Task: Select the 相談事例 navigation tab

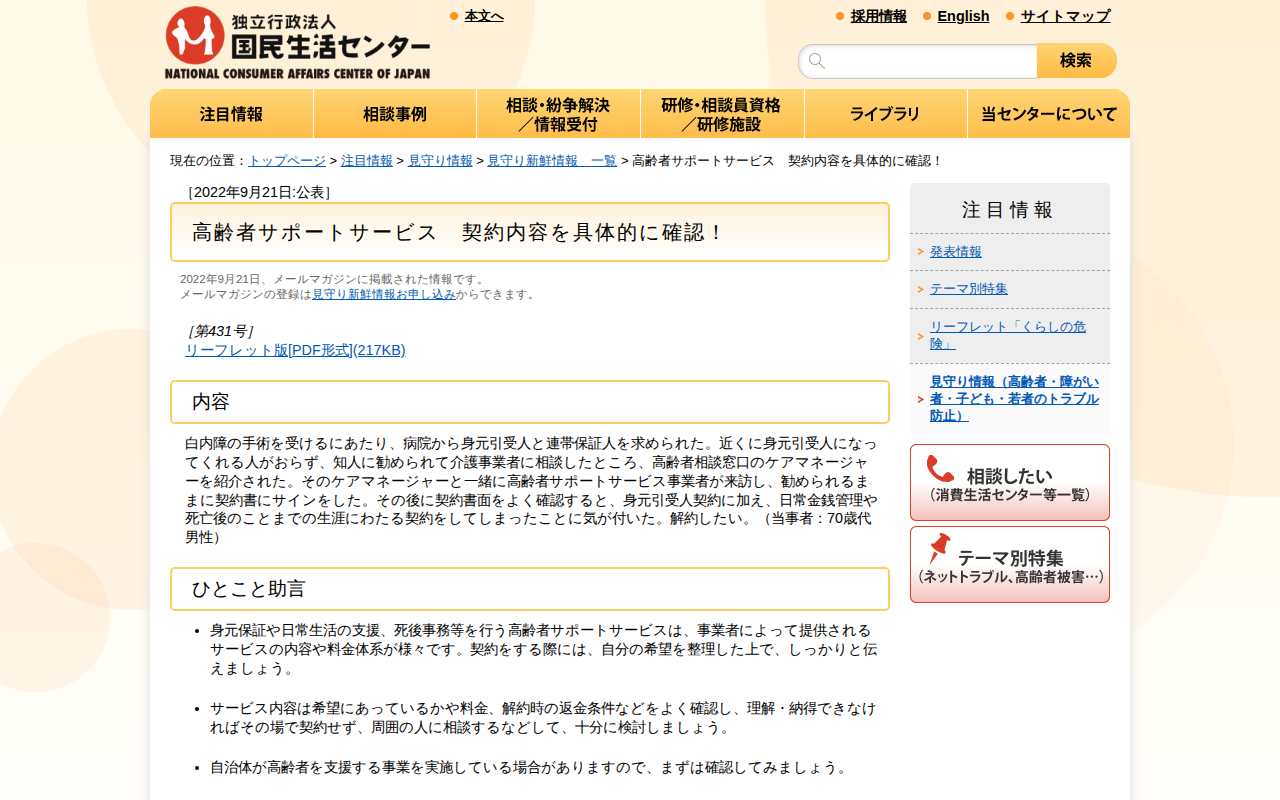Action: tap(394, 113)
